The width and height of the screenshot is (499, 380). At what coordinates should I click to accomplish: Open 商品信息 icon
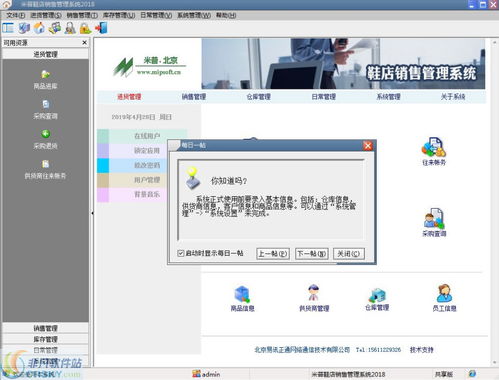[x=242, y=299]
